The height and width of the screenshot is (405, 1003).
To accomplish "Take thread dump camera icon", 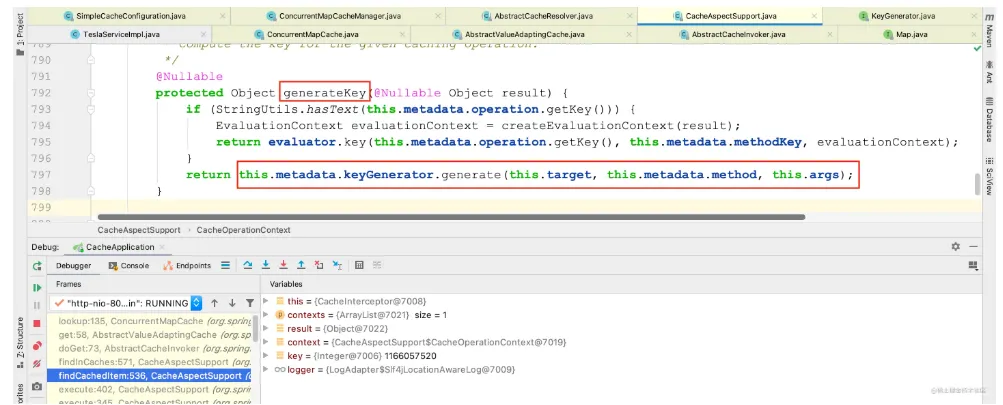I will coord(37,386).
